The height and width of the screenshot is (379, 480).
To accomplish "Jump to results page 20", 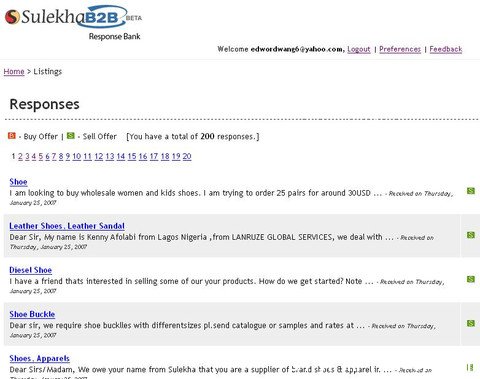I will [187, 156].
